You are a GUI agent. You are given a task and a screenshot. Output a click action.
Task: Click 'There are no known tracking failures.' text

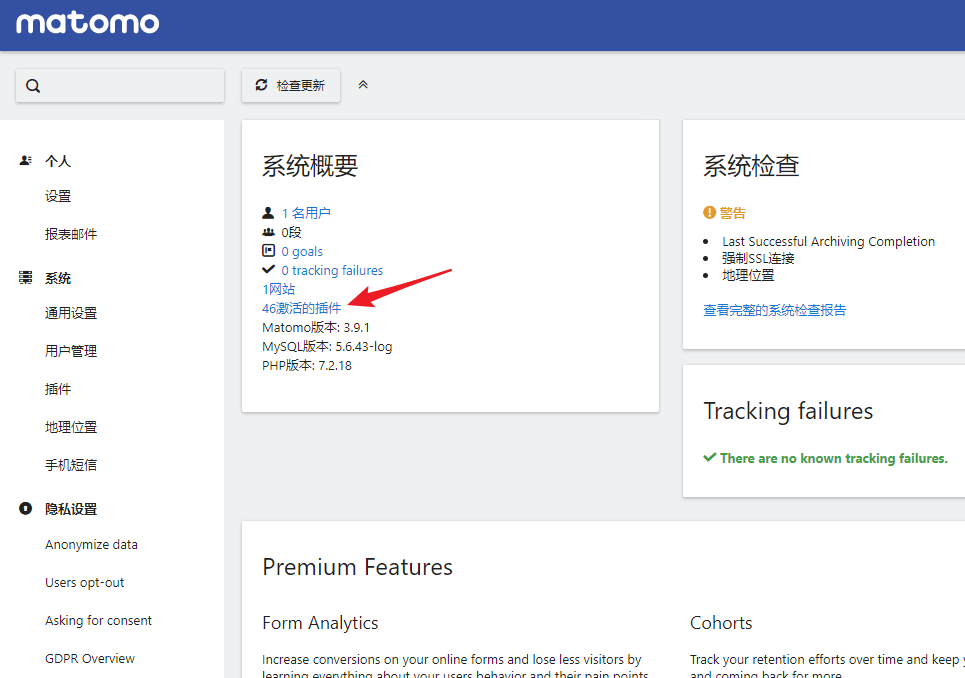point(834,458)
